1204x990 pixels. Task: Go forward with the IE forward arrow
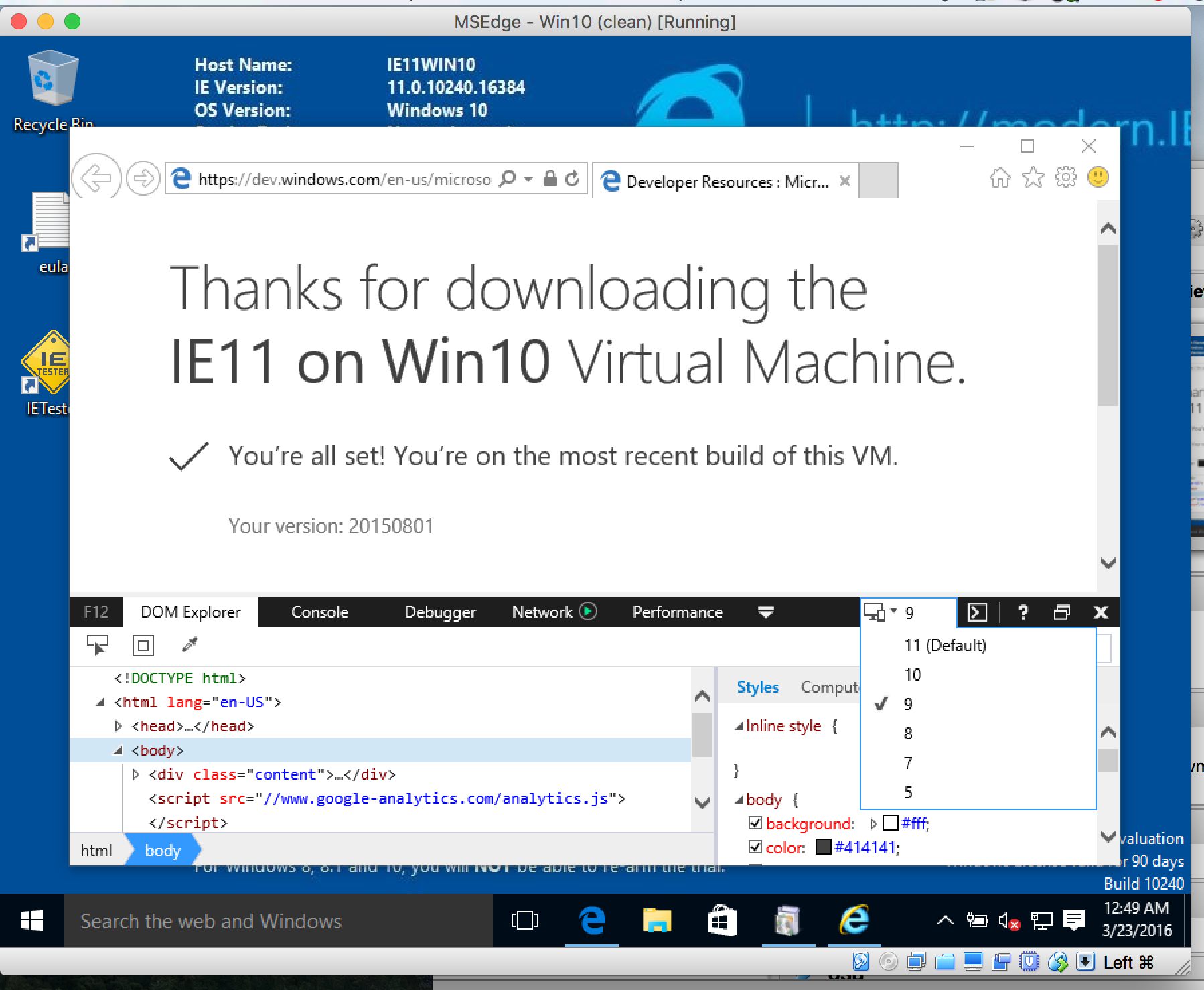[143, 179]
